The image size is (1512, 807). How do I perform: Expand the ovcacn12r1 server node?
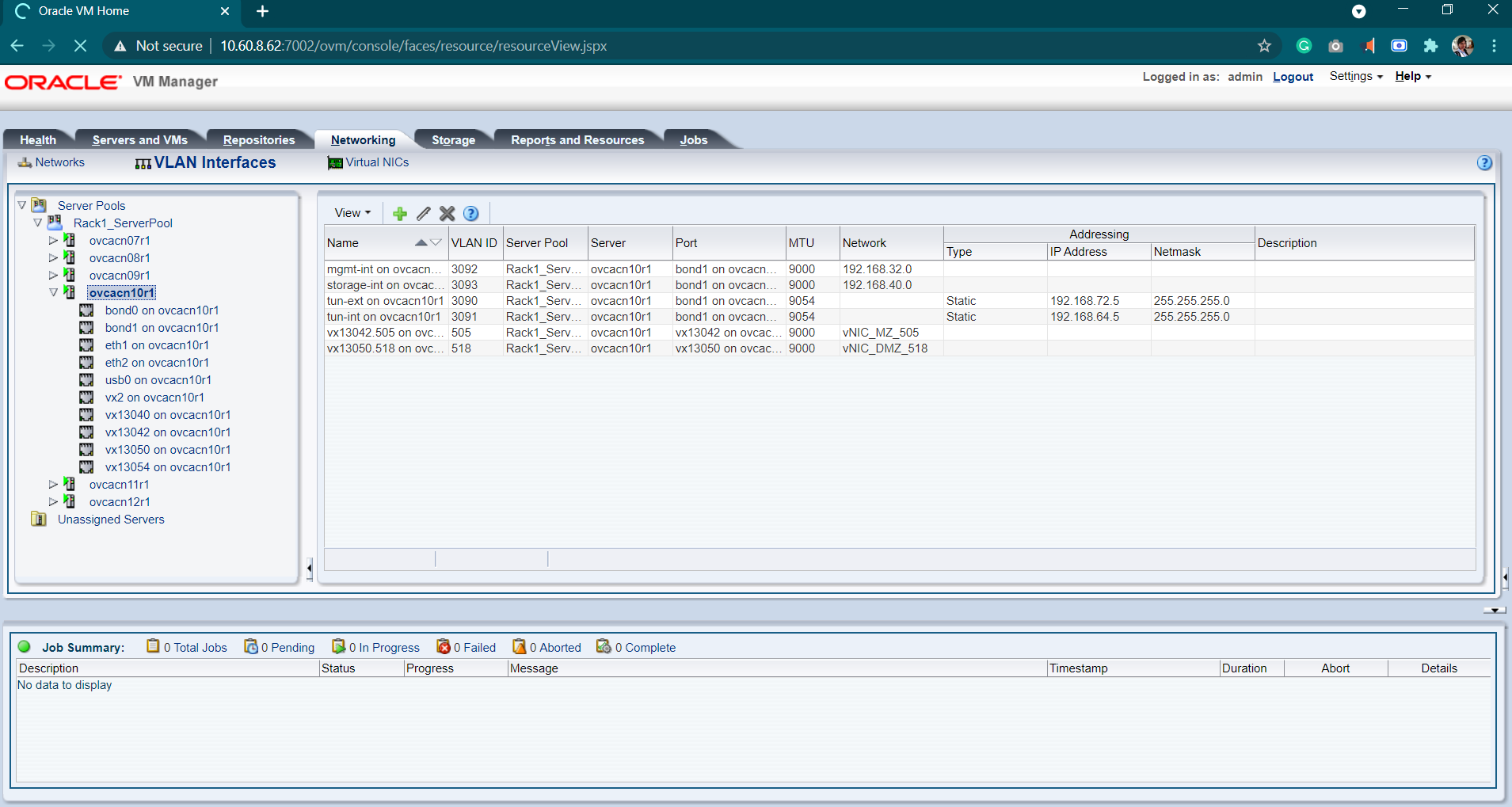tap(54, 501)
